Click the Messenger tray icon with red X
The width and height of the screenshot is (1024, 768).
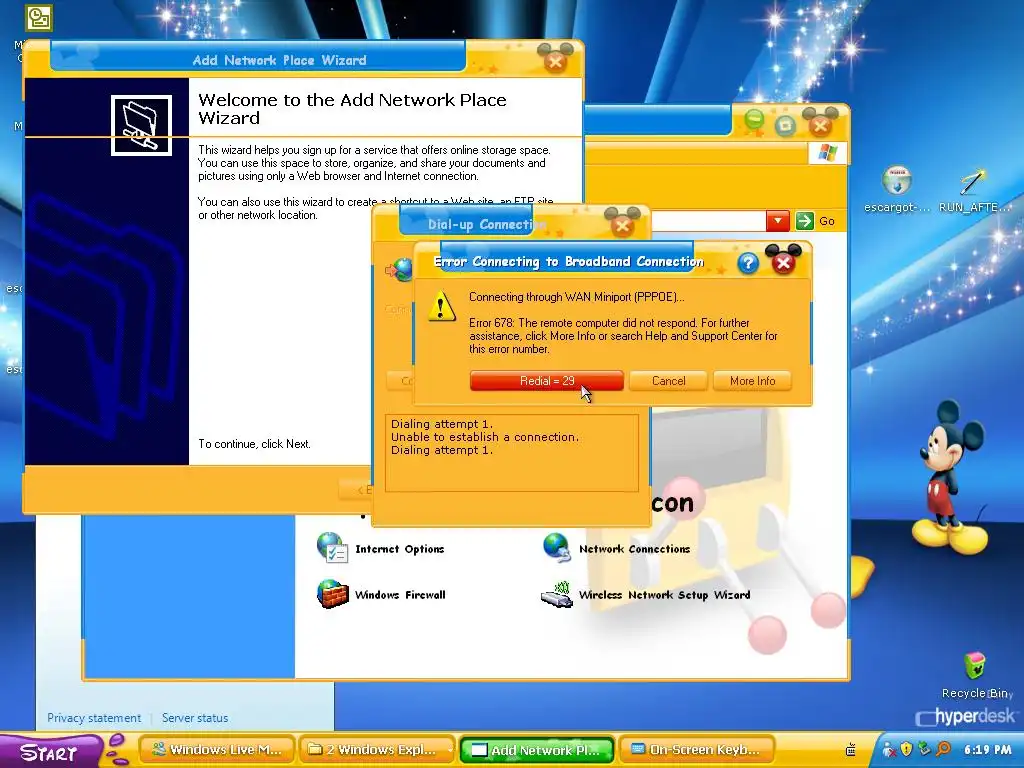889,750
